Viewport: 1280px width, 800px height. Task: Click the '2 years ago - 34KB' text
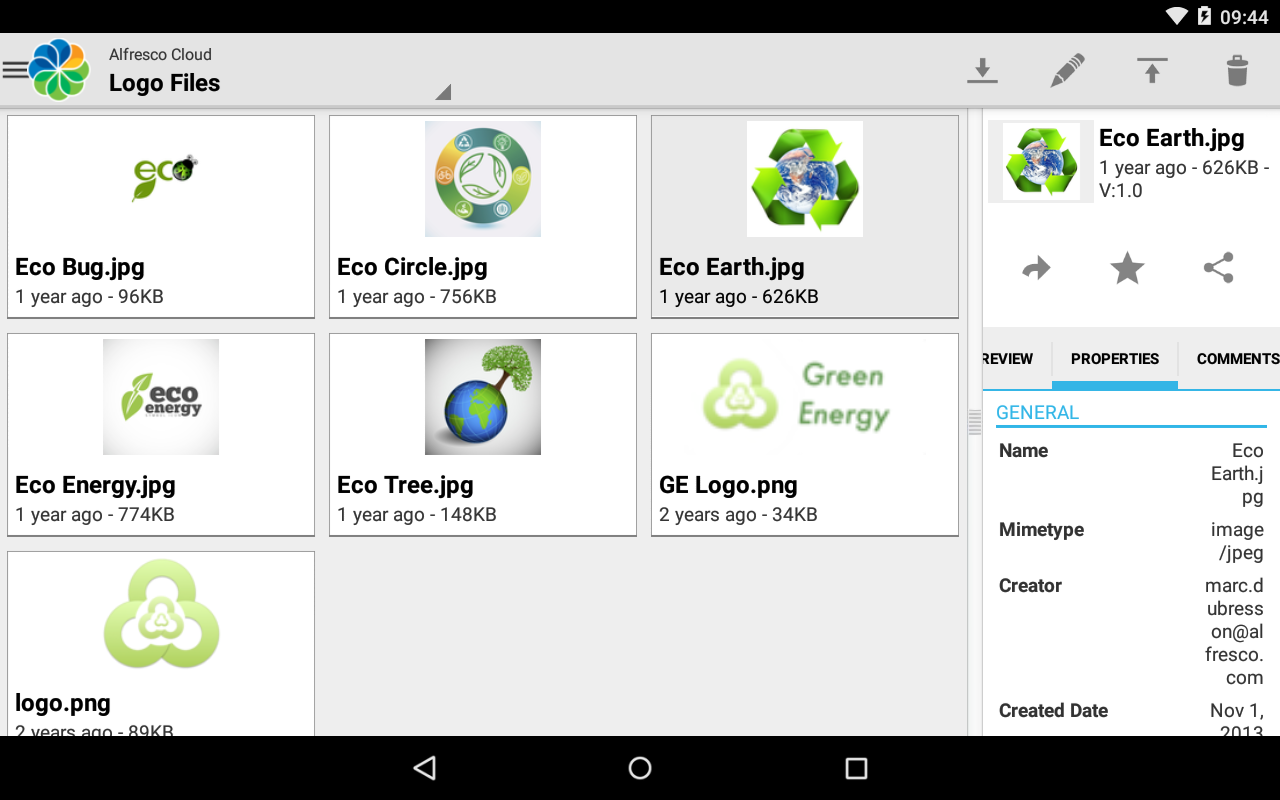(738, 515)
